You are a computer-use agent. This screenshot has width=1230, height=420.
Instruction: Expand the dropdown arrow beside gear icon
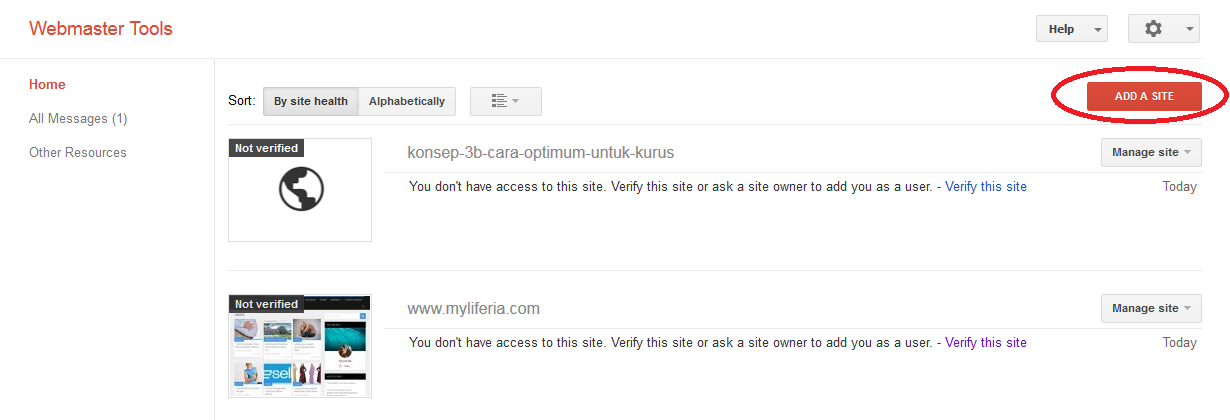tap(1190, 29)
